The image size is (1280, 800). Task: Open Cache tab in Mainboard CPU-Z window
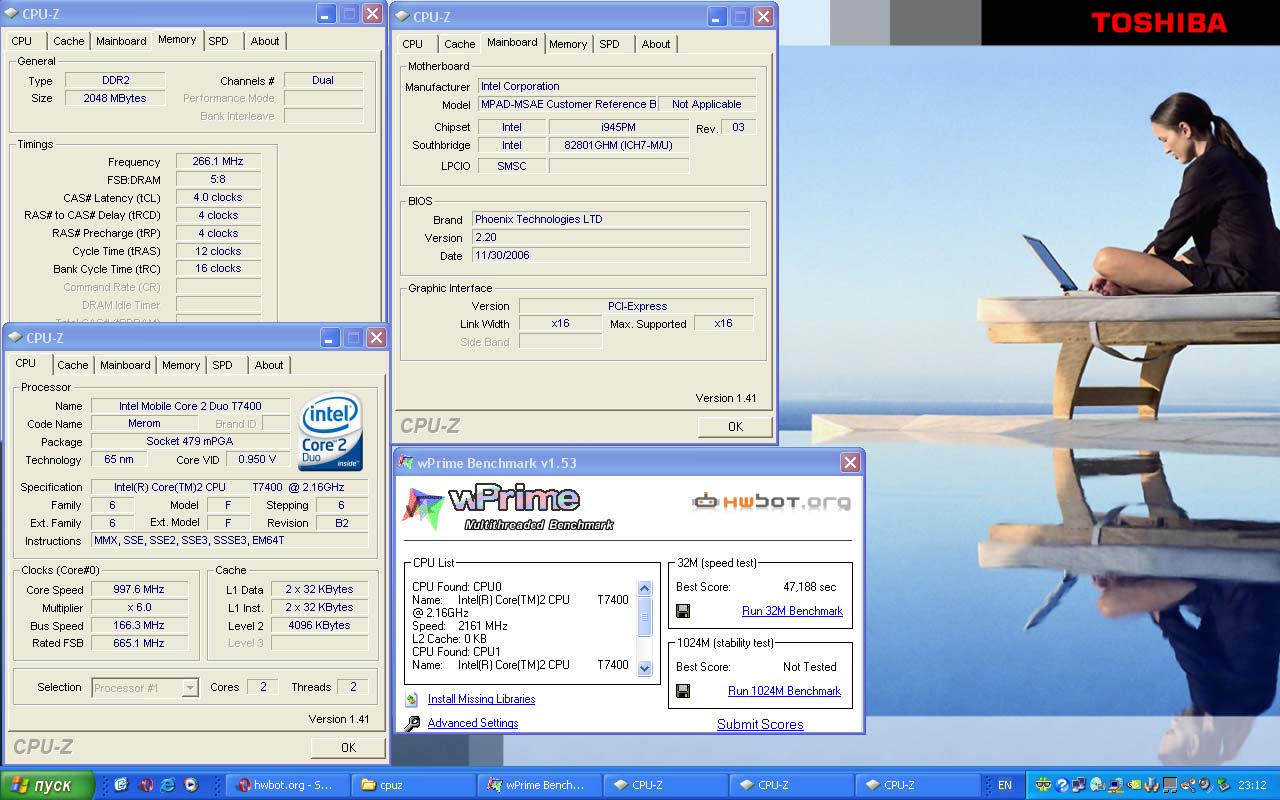click(460, 44)
